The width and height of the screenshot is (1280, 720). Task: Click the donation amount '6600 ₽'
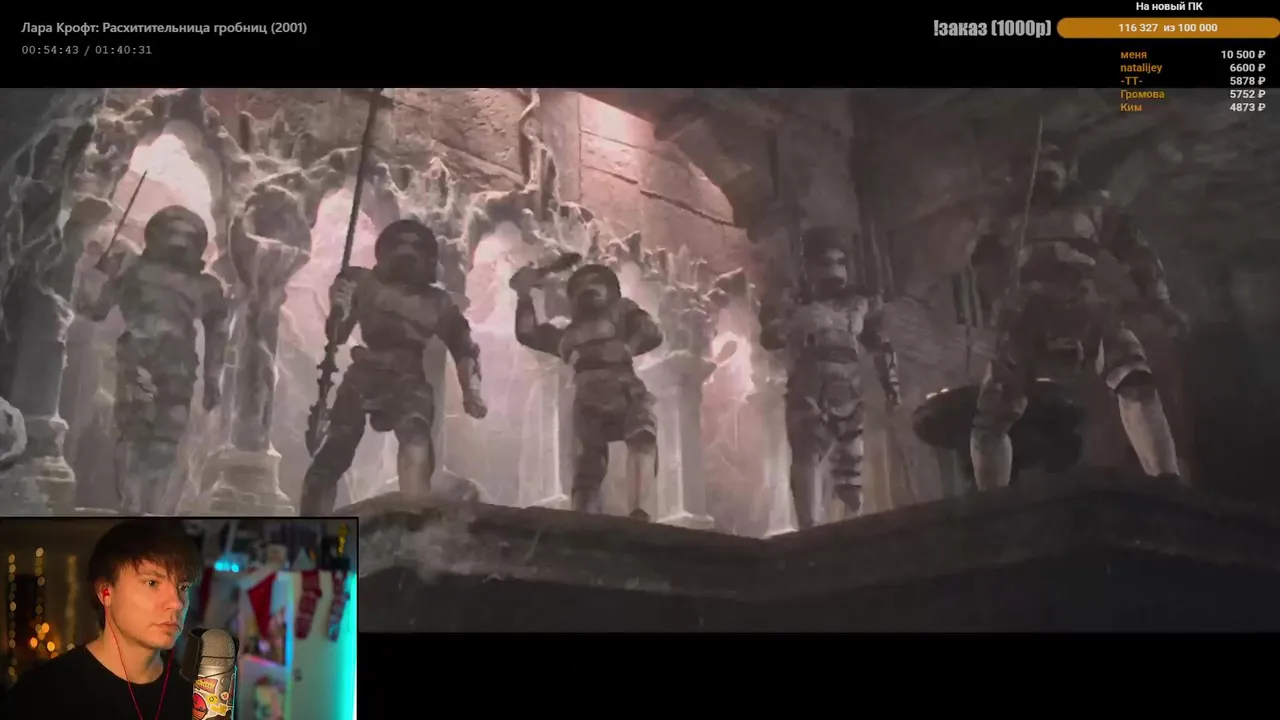click(1247, 68)
